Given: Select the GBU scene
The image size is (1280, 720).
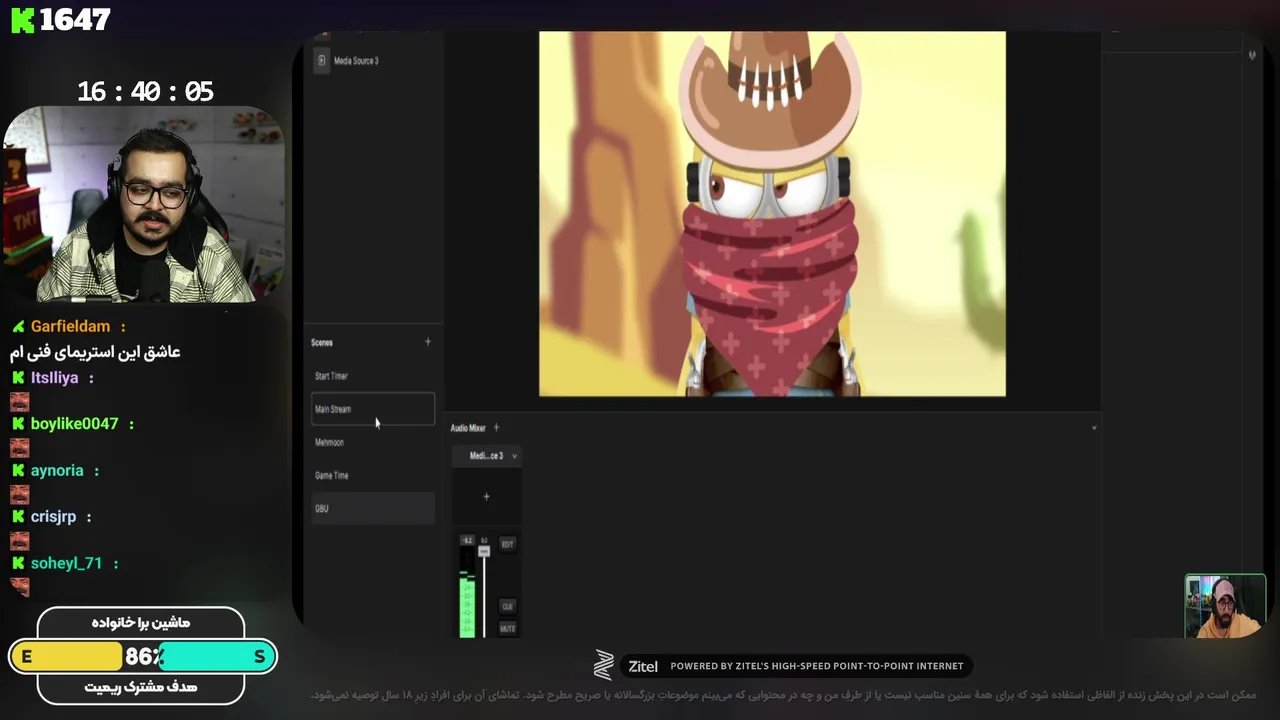Looking at the screenshot, I should click(x=372, y=508).
